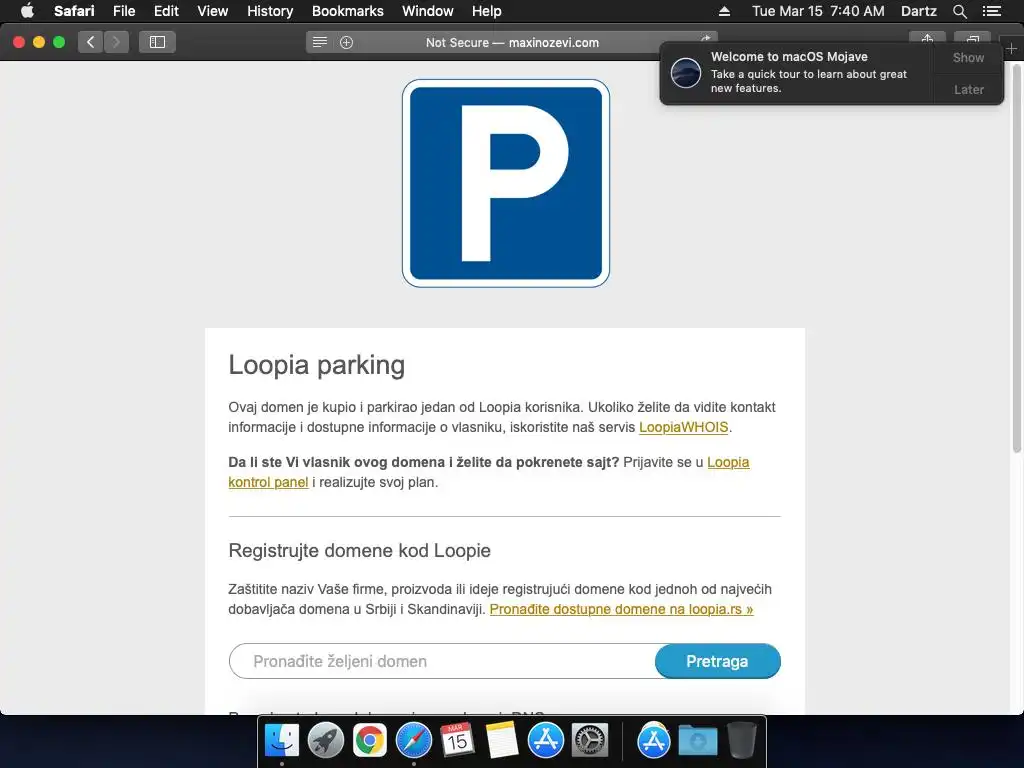Go forward with Safari's forward arrow

(x=116, y=42)
